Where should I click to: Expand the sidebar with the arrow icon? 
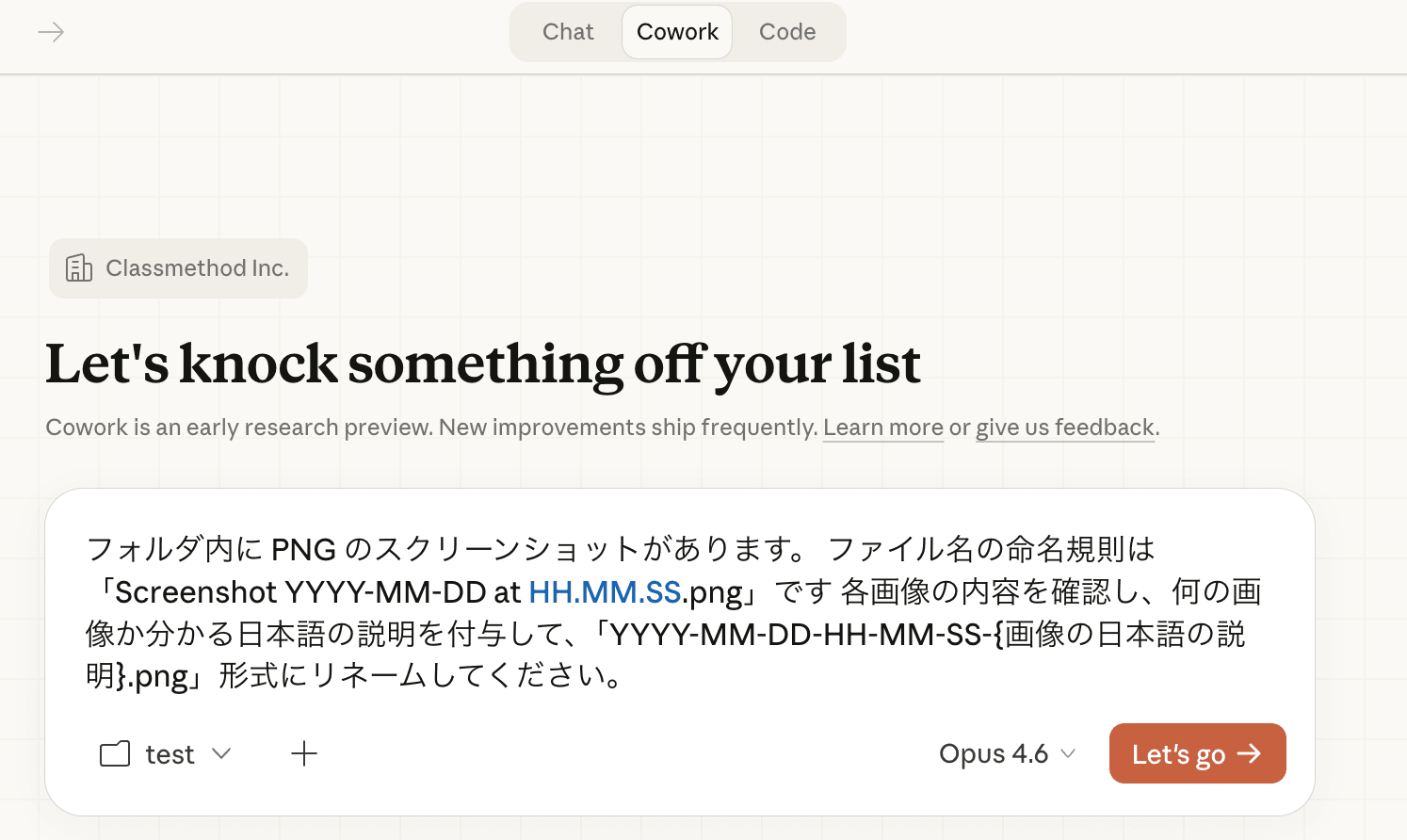coord(51,33)
